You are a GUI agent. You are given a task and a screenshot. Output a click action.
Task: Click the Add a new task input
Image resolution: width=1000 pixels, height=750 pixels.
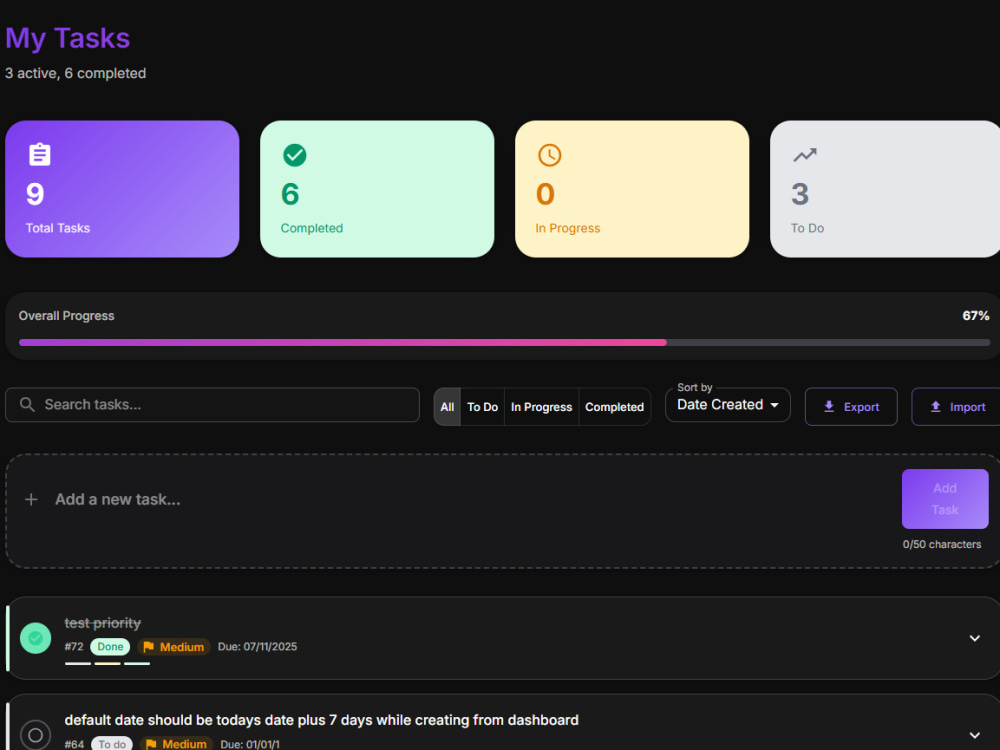click(x=472, y=499)
